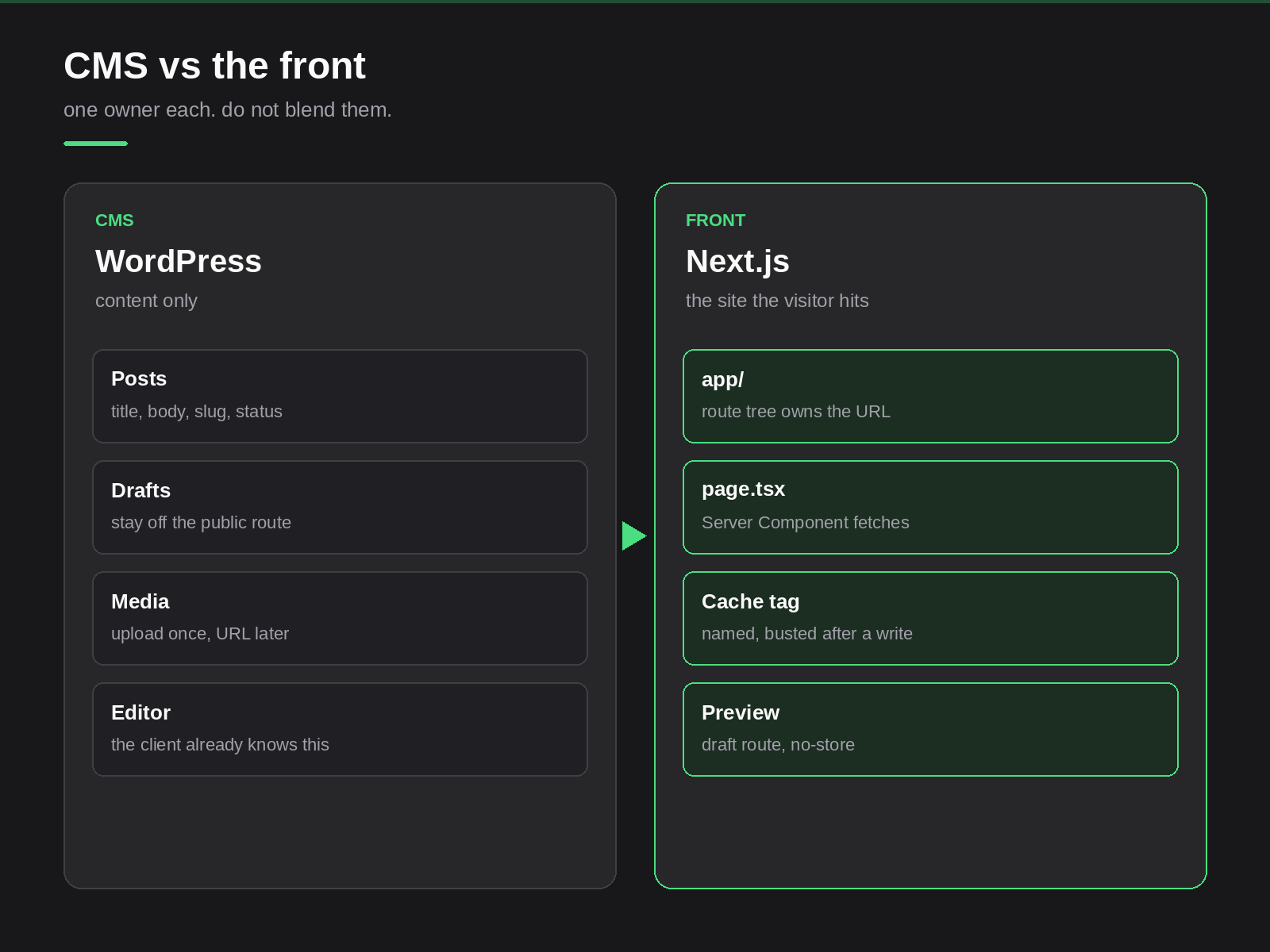The height and width of the screenshot is (952, 1270).
Task: Click the caption "the site the visitor hits"
Action: click(x=777, y=301)
